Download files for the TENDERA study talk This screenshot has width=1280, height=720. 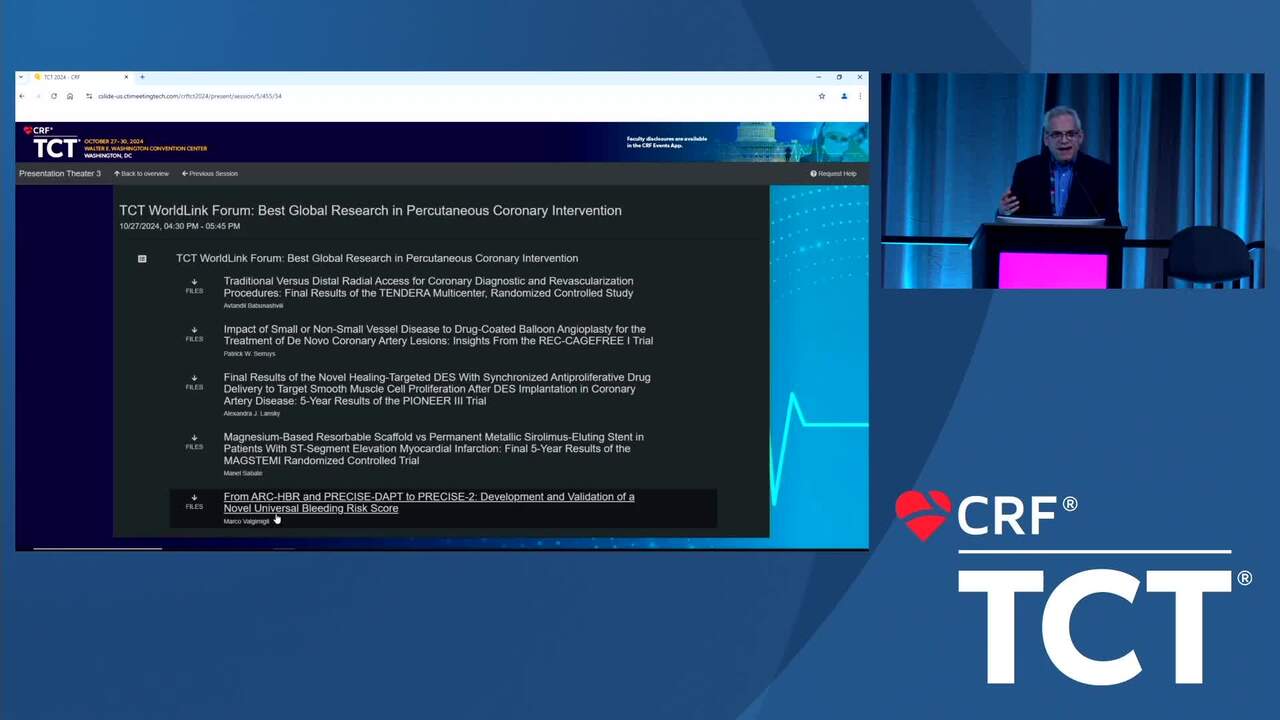194,286
